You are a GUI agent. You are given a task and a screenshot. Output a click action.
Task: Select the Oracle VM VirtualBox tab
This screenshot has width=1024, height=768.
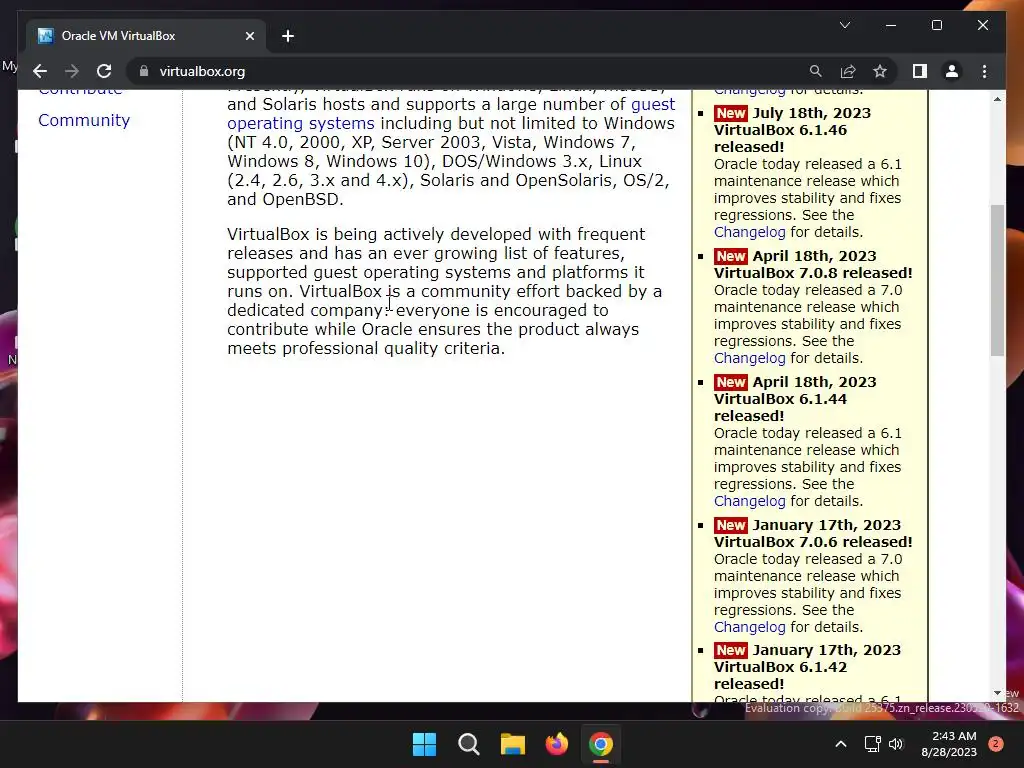pos(146,36)
